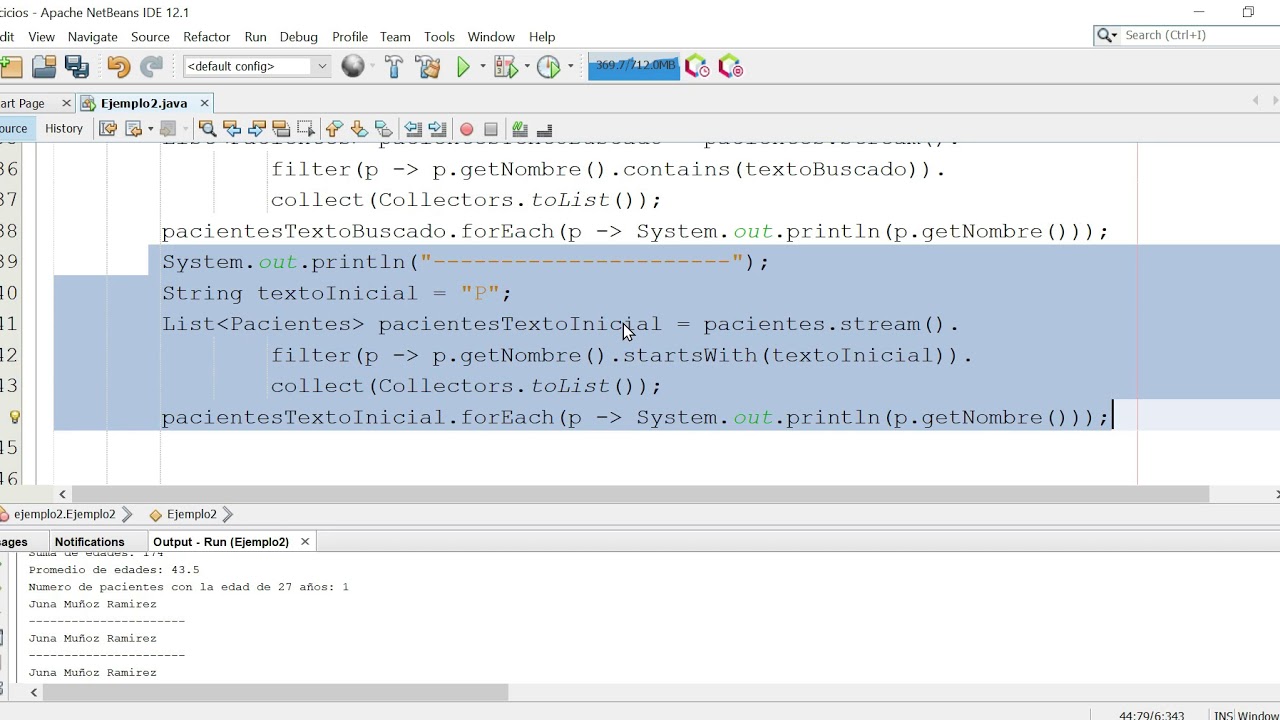Click the Find Selection magnifier icon
The width and height of the screenshot is (1280, 720).
click(x=207, y=129)
